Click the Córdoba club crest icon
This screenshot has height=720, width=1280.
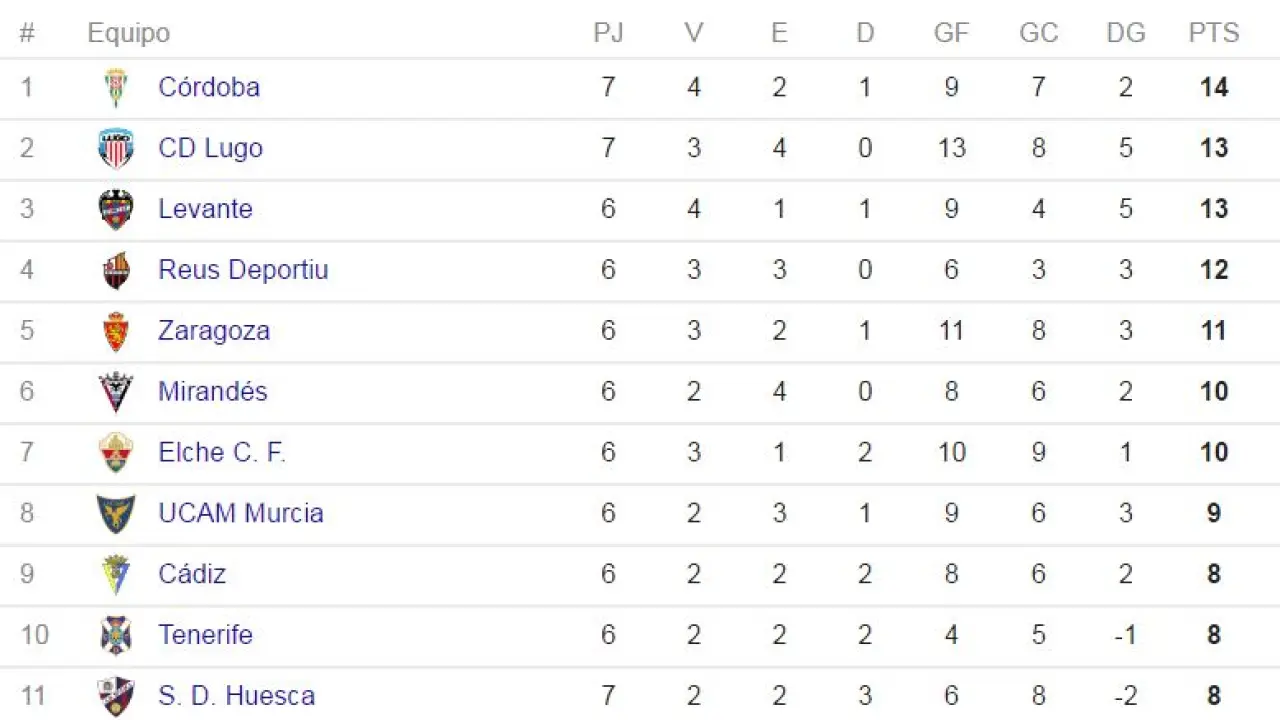tap(116, 88)
